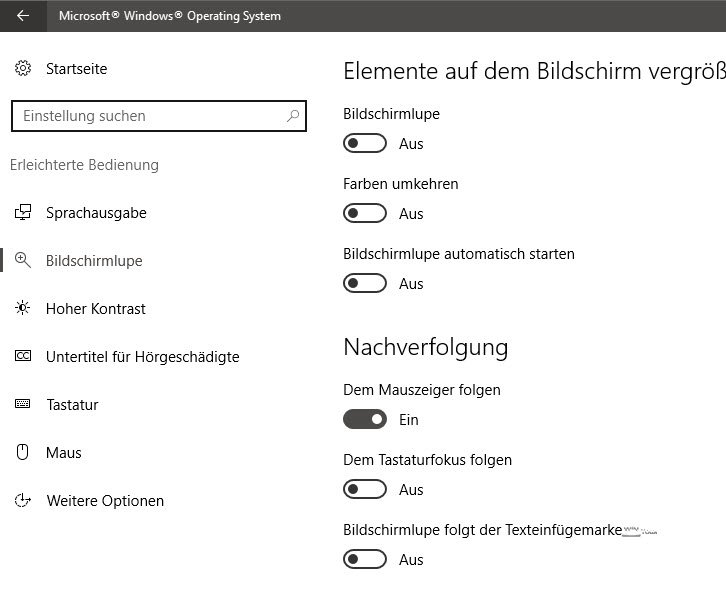
Task: Click the Untertitel closed caption icon
Action: (x=23, y=357)
